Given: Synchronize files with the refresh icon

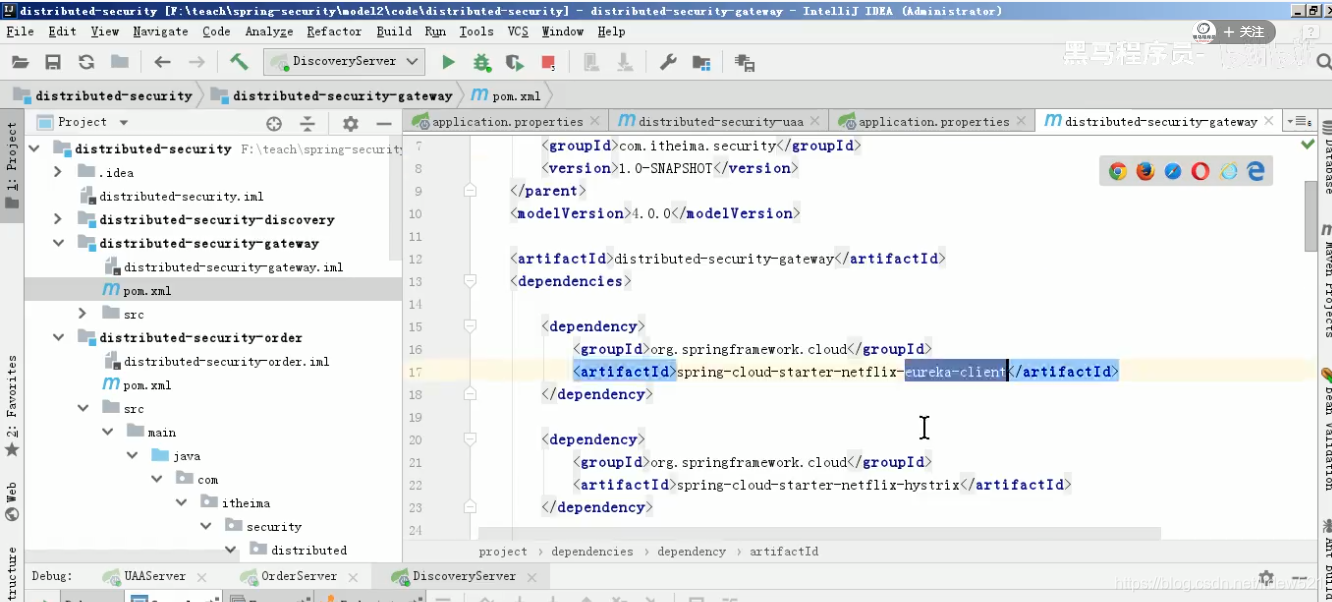Looking at the screenshot, I should 86,61.
